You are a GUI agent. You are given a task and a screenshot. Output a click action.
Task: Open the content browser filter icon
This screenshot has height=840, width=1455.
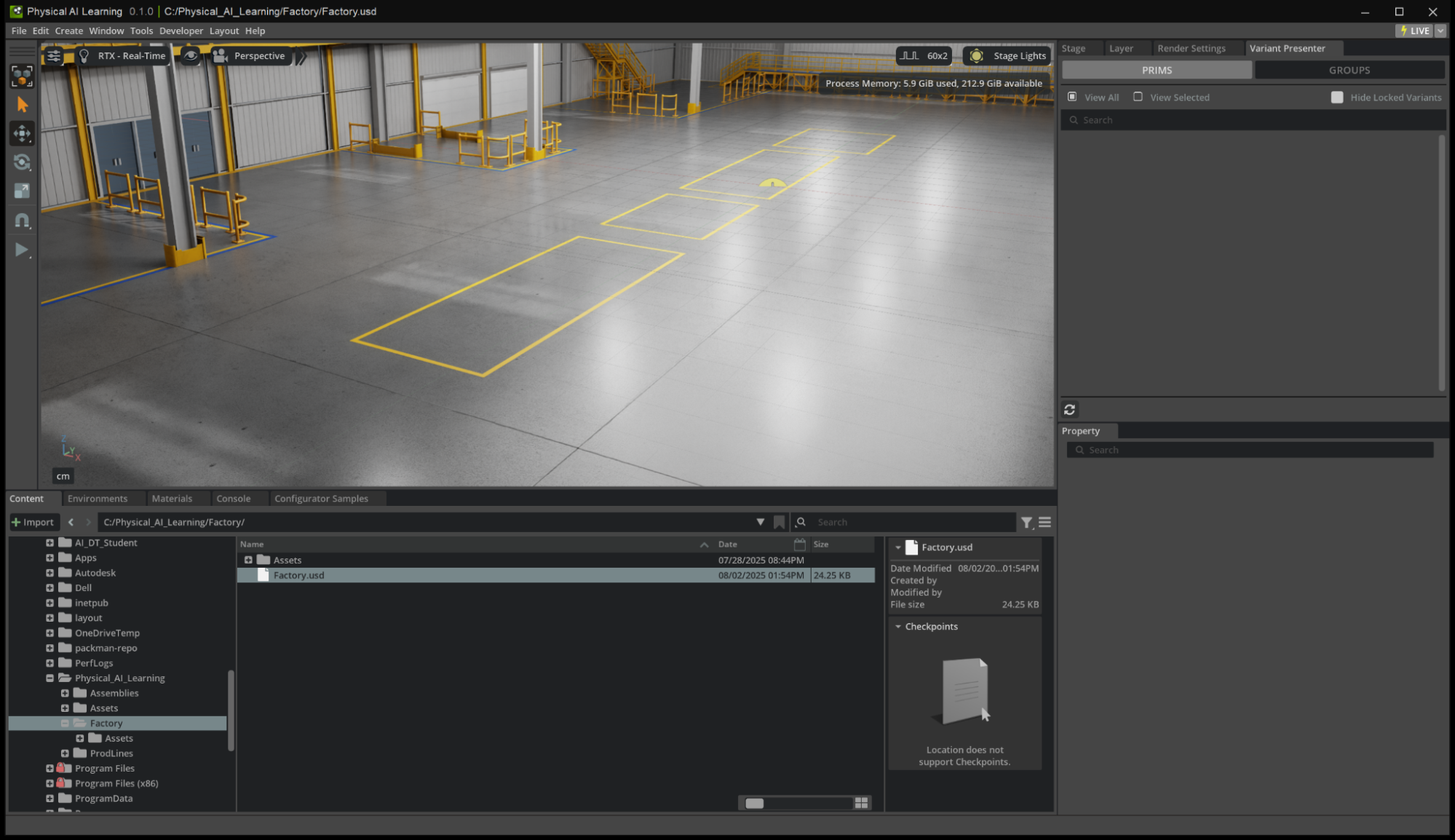point(1026,523)
